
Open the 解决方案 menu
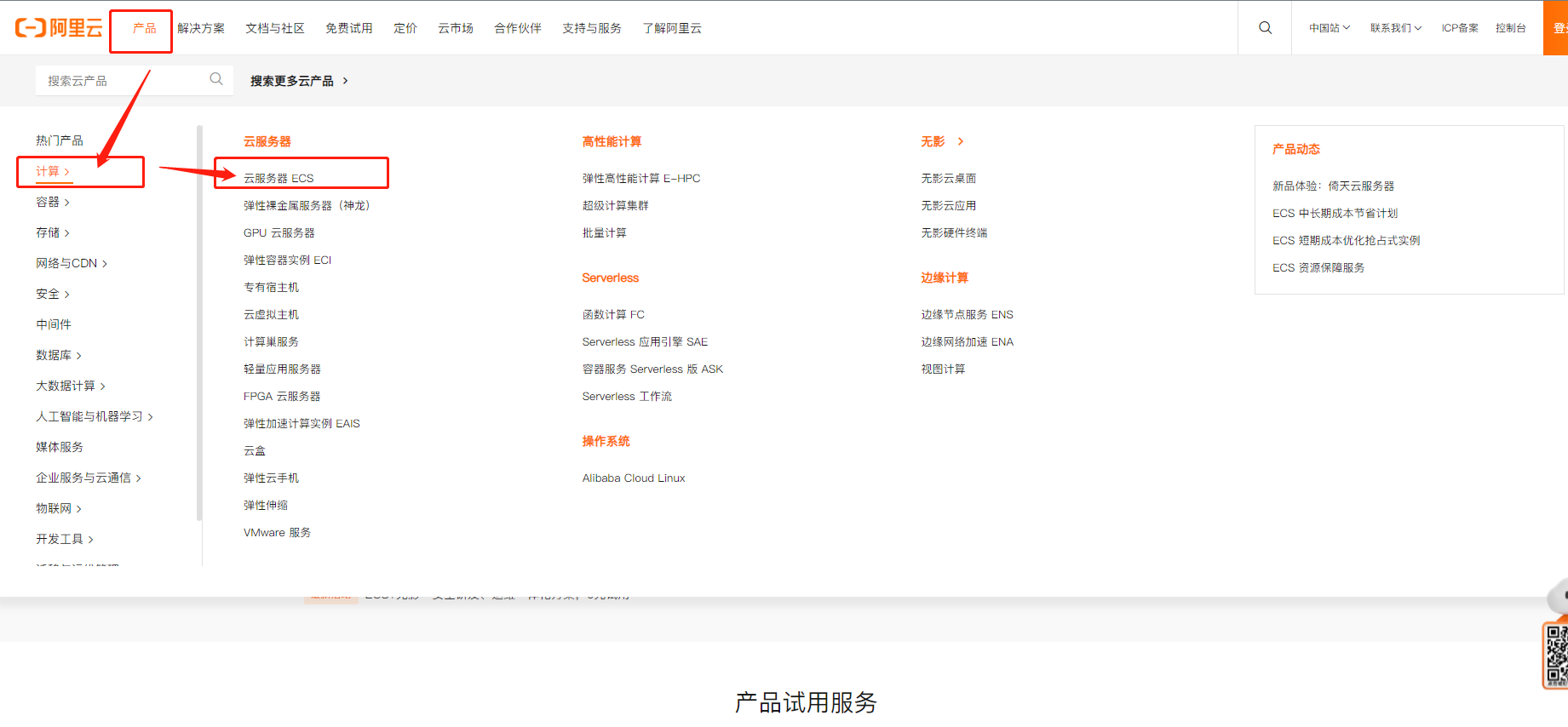tap(201, 28)
